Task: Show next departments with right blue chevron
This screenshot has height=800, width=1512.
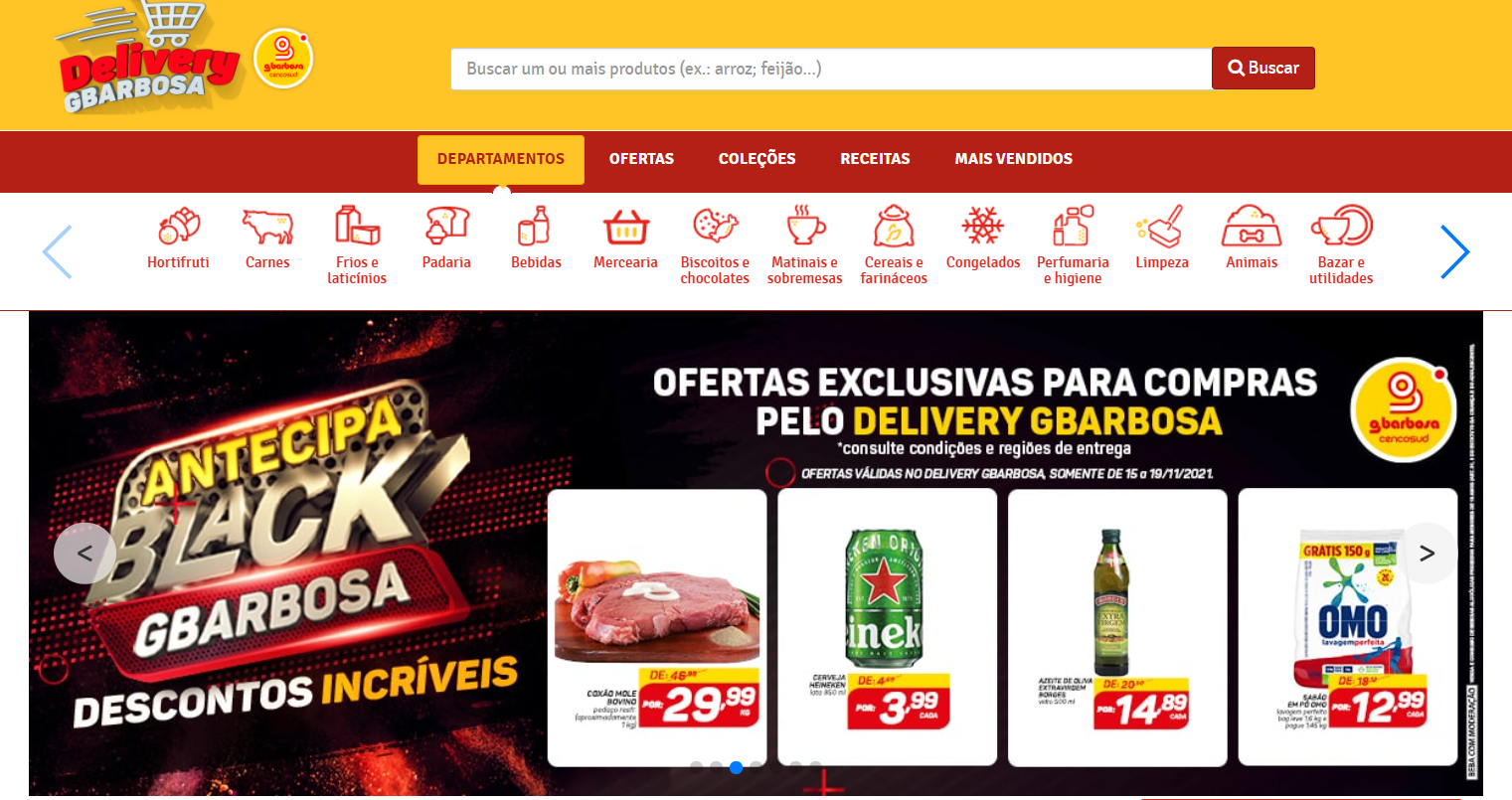Action: tap(1454, 251)
